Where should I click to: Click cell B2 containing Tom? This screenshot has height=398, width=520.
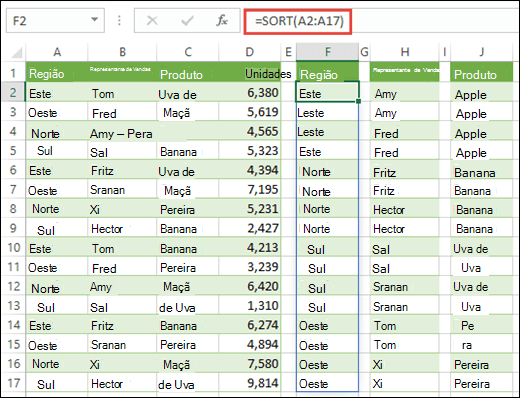tap(122, 93)
